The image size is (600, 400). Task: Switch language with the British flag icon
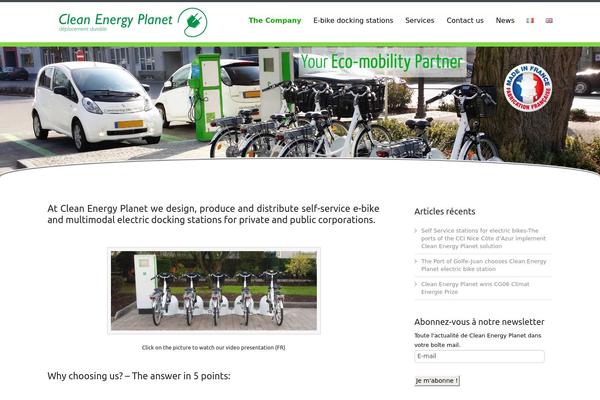pos(549,20)
